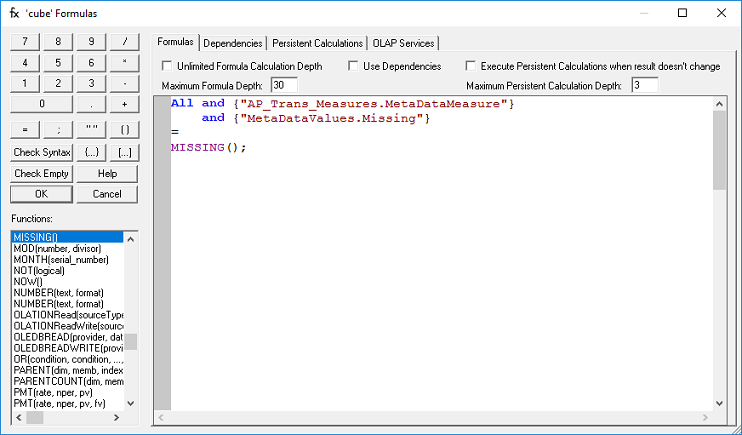Select OLATIONRead function
Image resolution: width=742 pixels, height=435 pixels.
68,315
